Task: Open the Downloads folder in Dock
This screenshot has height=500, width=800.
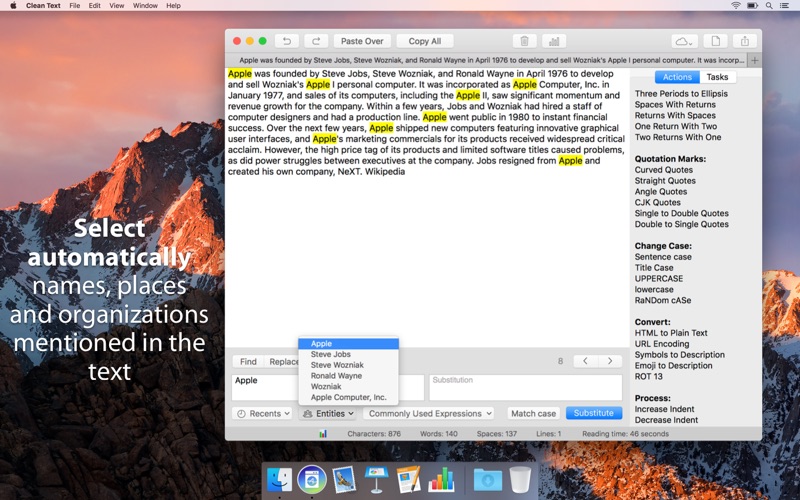Action: click(487, 480)
